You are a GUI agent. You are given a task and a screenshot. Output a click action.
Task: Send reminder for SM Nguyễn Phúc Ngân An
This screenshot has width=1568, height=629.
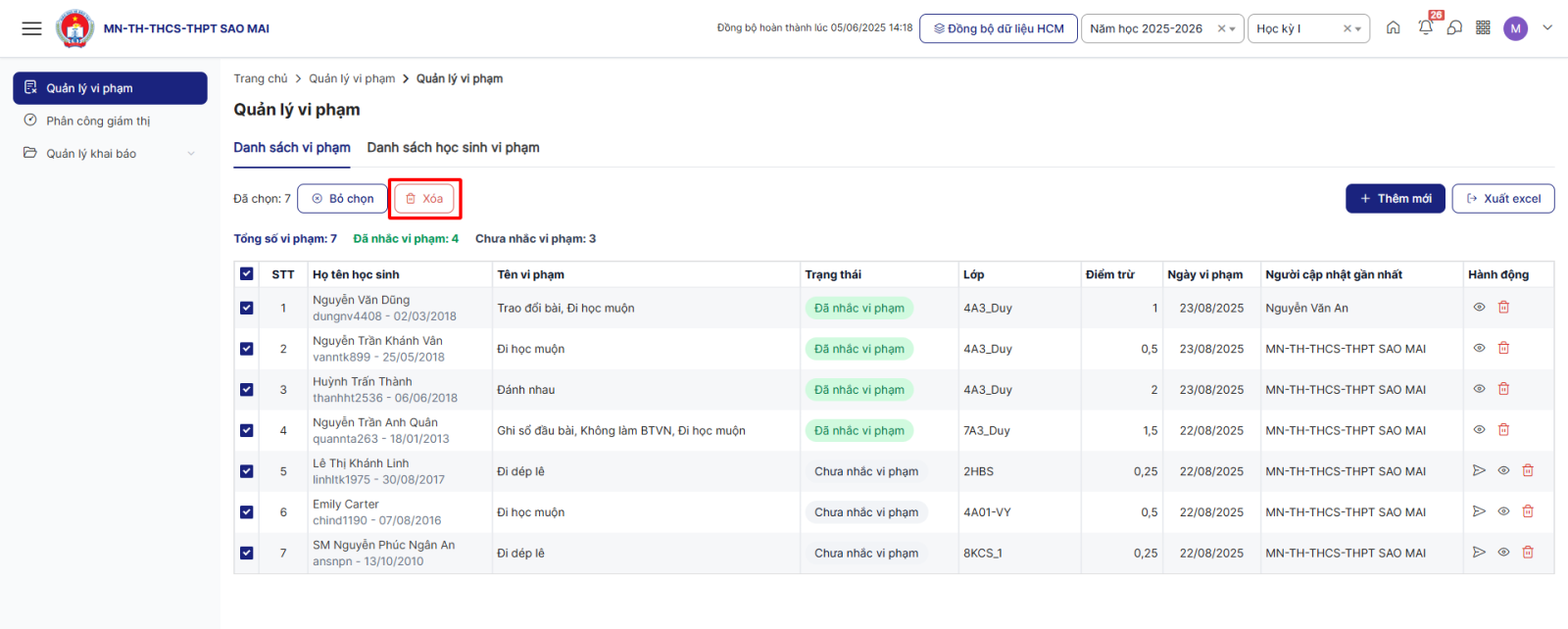pyautogui.click(x=1479, y=553)
